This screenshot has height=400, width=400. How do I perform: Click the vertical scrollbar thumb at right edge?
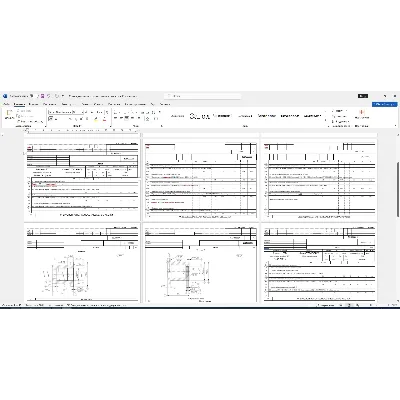[398, 189]
